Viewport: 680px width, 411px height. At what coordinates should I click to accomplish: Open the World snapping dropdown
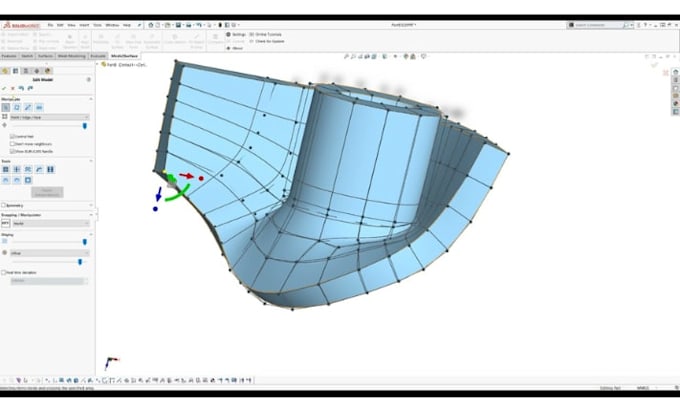[51, 224]
